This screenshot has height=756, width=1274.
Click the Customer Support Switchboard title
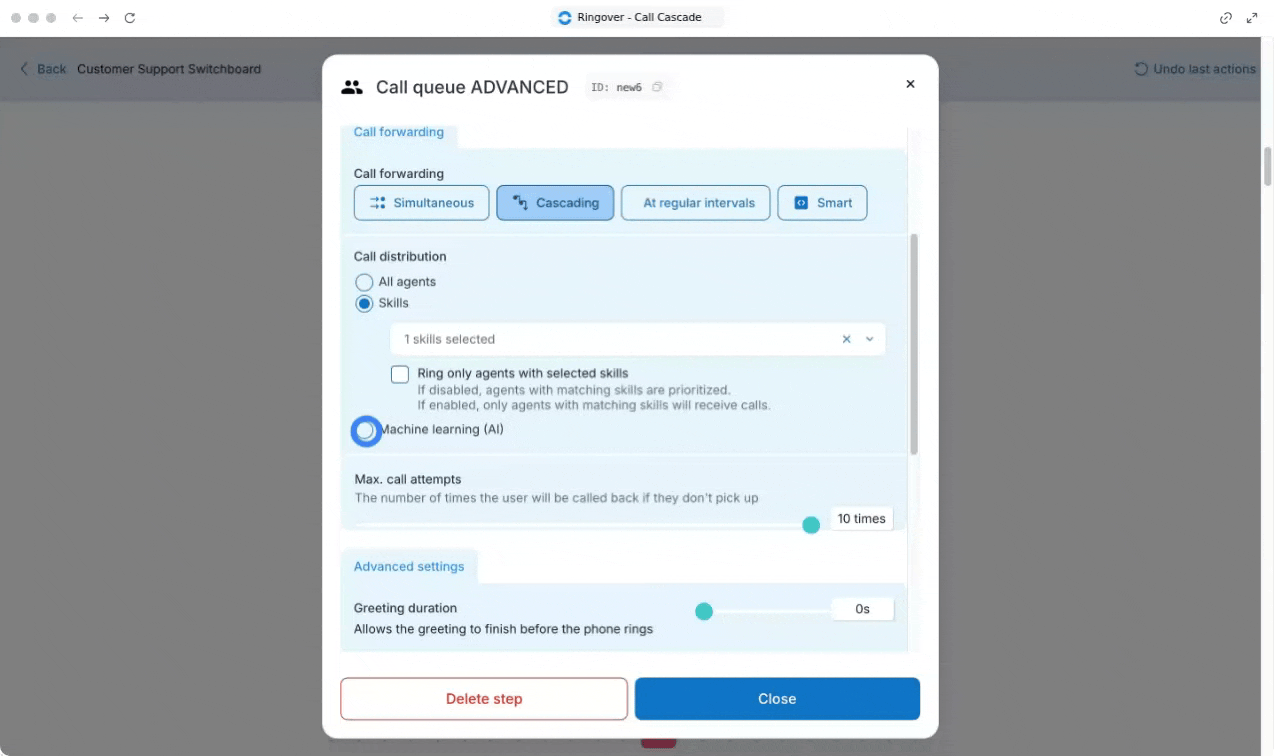pos(169,69)
